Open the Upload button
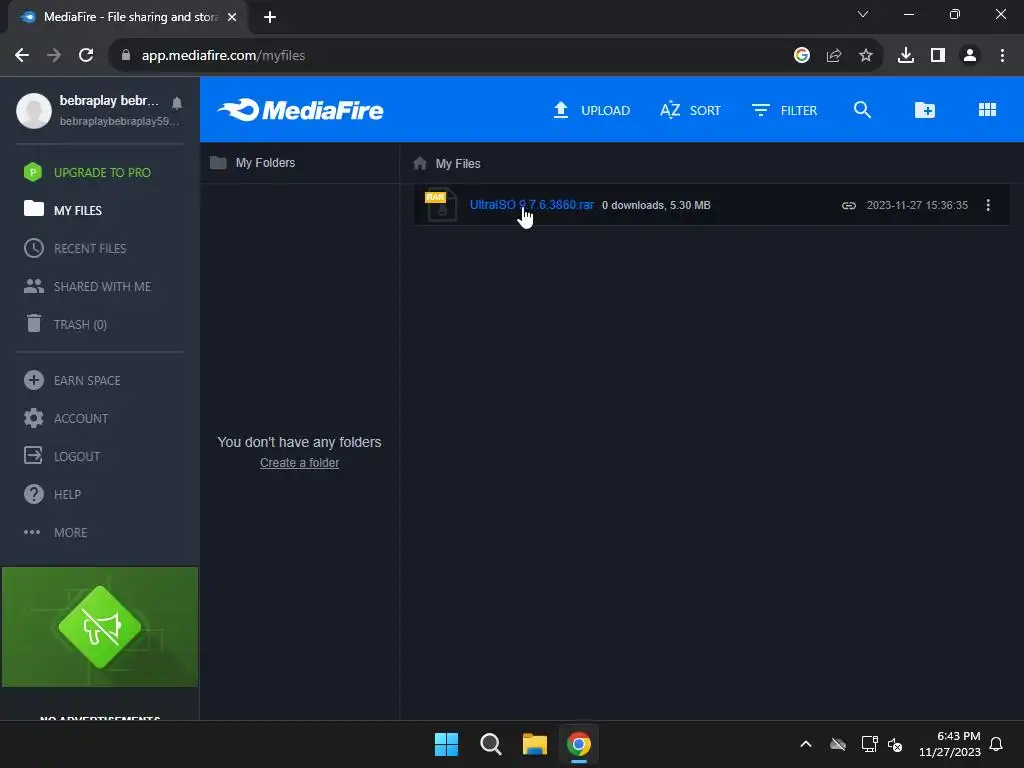 pyautogui.click(x=592, y=110)
